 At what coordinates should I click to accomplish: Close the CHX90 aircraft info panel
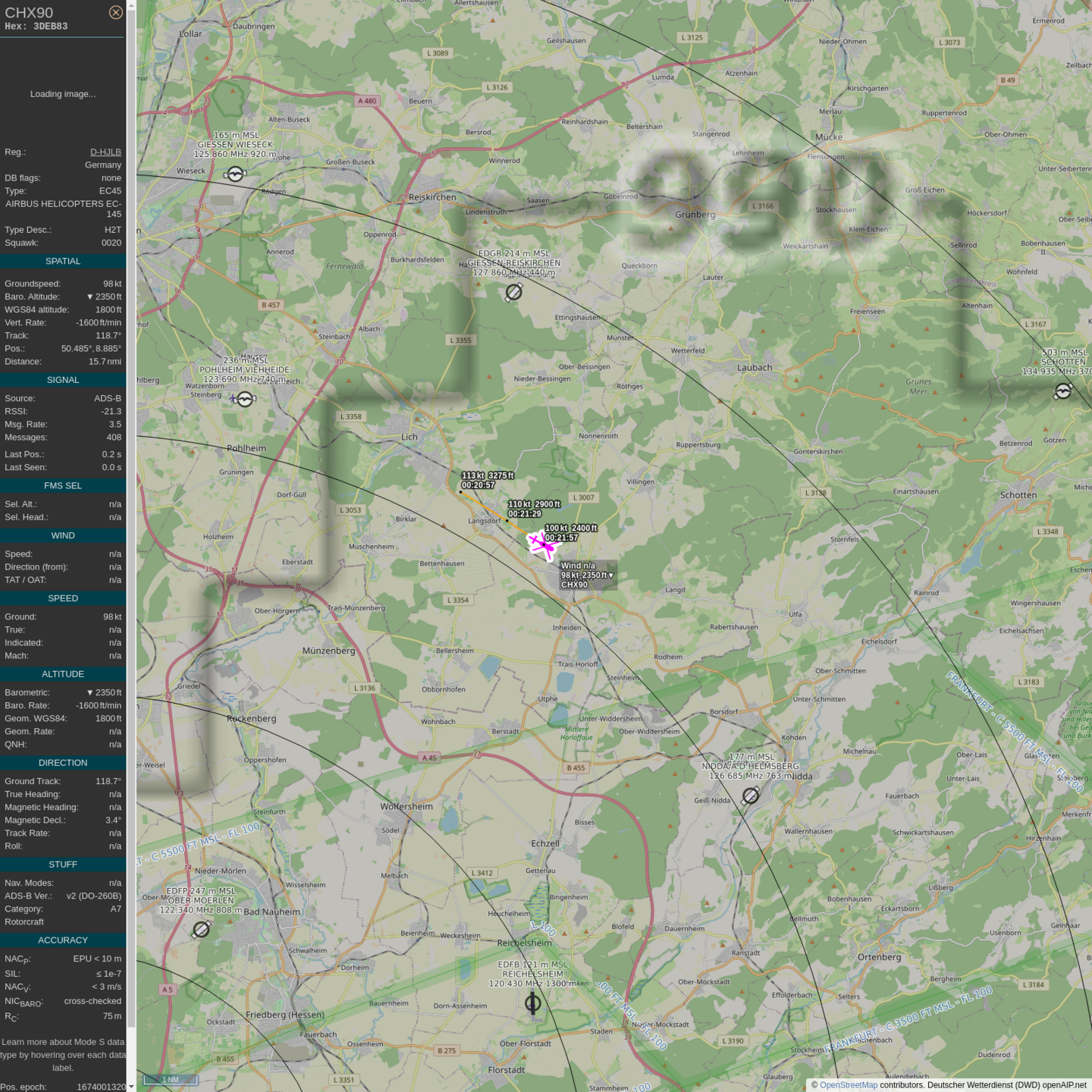pos(115,12)
